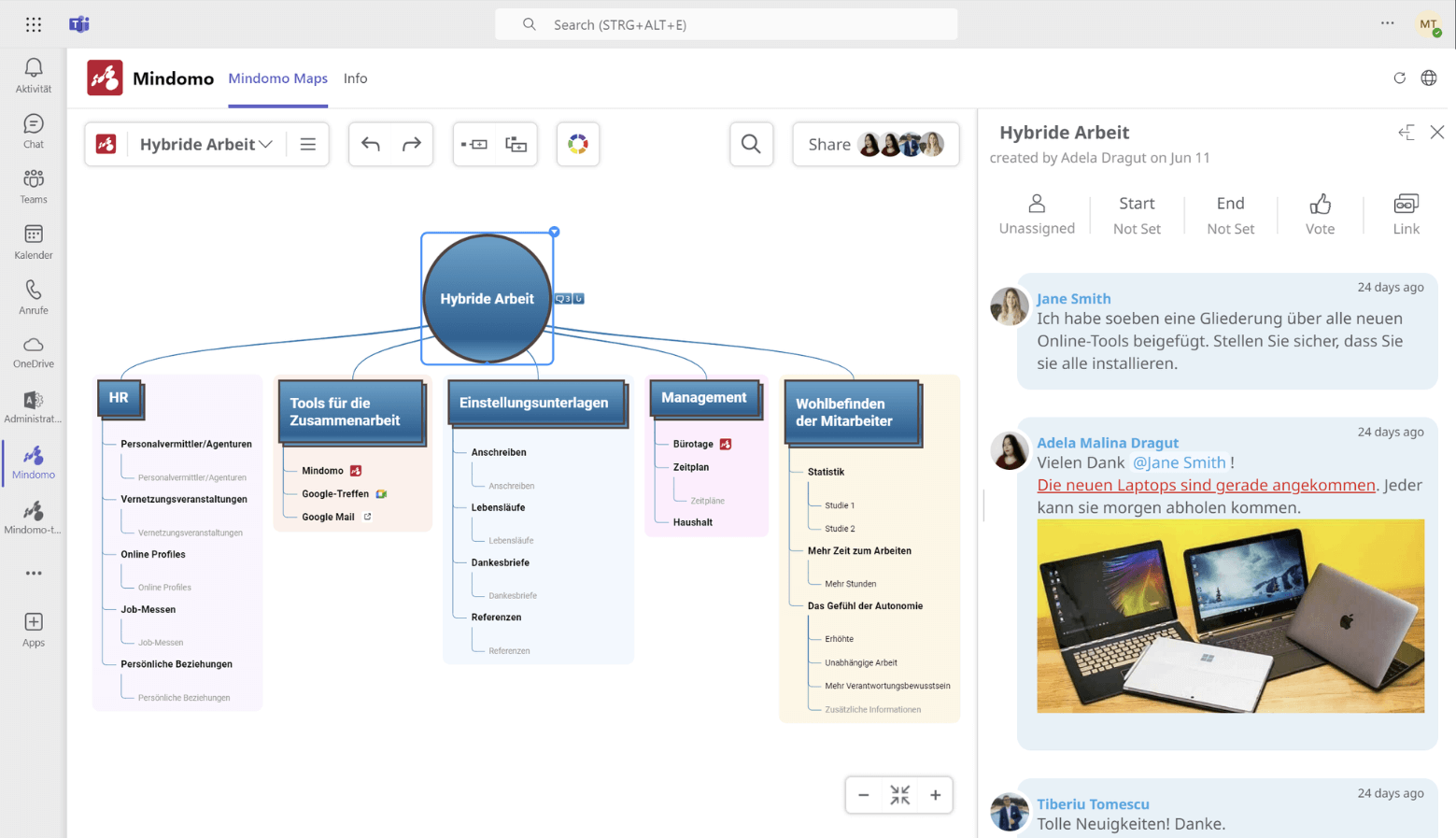Select the Das Gefühl der Autonomie subtopic
1456x838 pixels.
pos(865,605)
